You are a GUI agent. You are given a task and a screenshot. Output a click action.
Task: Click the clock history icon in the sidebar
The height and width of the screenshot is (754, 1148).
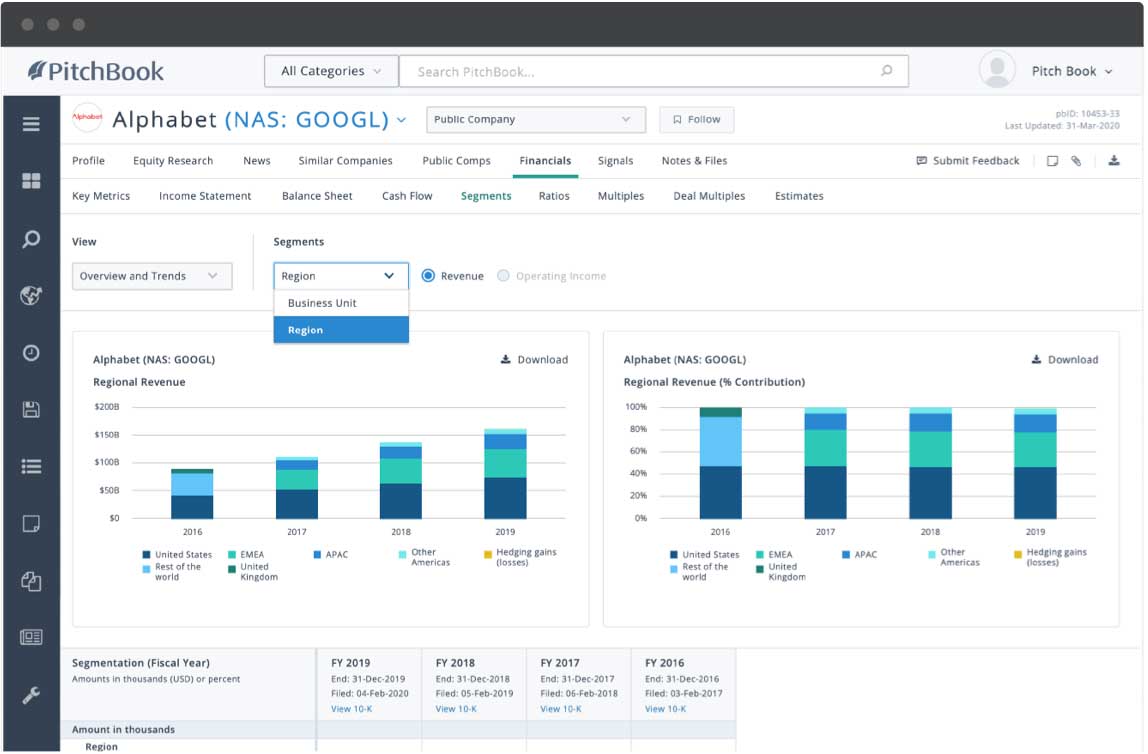31,353
